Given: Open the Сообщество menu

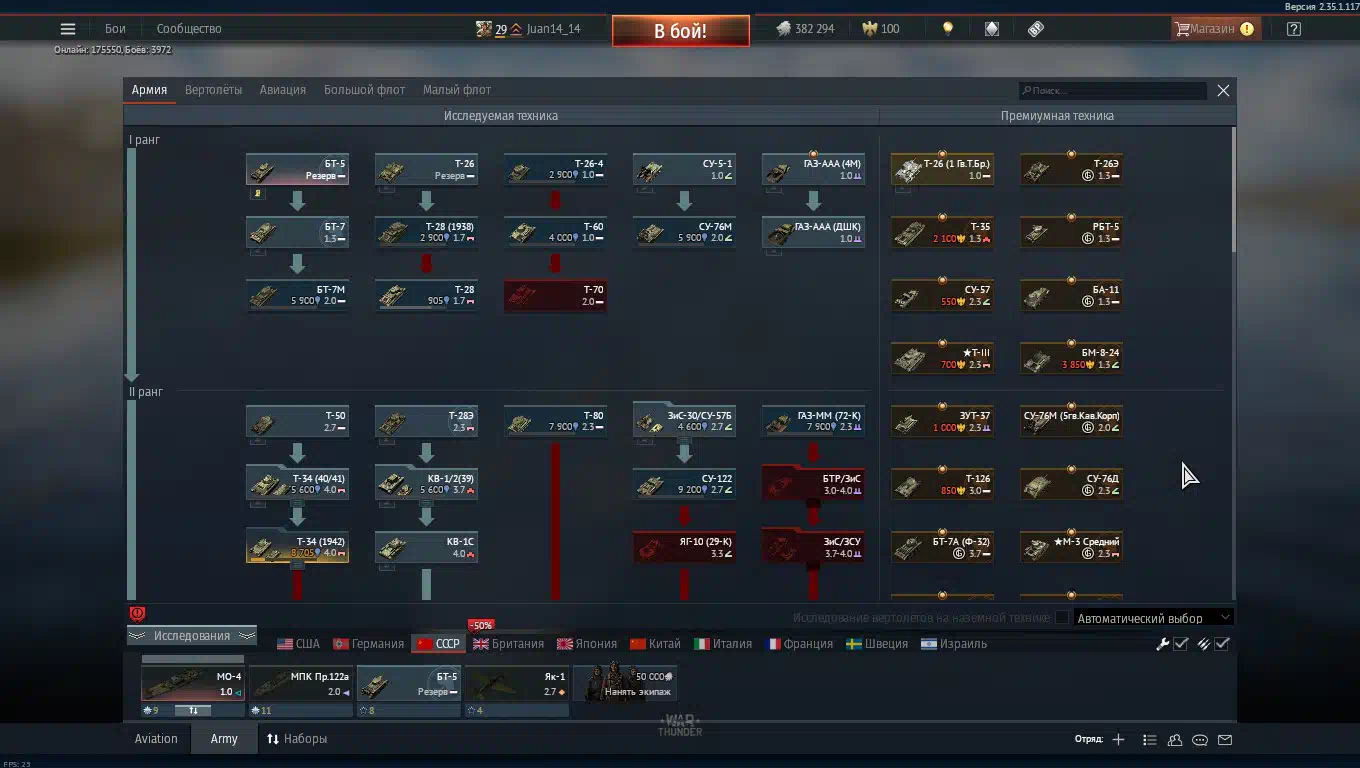Looking at the screenshot, I should pos(189,29).
